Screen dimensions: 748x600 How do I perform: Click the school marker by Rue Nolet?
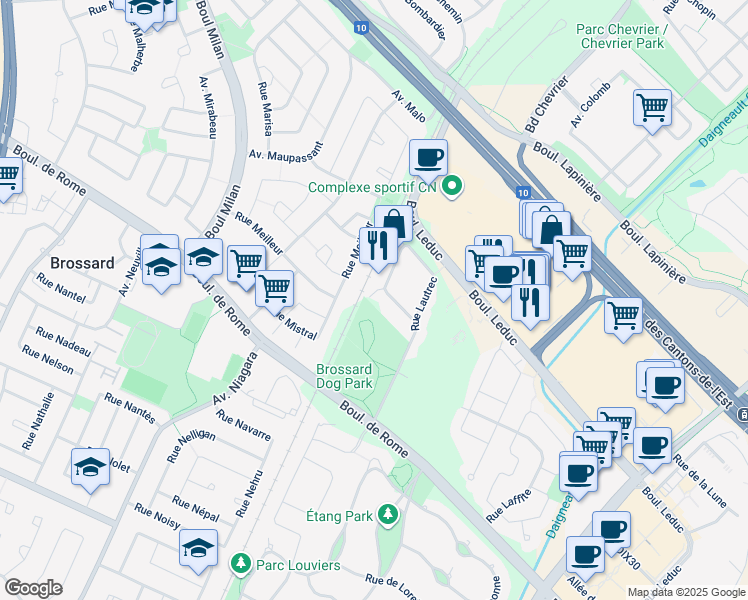click(x=91, y=468)
